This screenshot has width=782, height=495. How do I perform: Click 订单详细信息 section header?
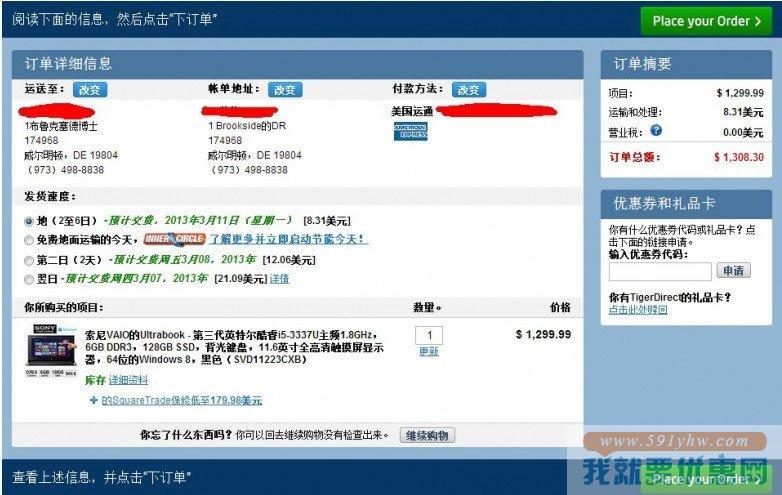[x=297, y=64]
